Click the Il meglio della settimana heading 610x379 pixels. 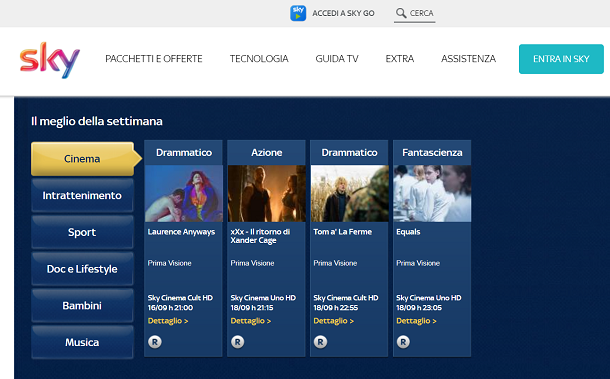click(97, 121)
